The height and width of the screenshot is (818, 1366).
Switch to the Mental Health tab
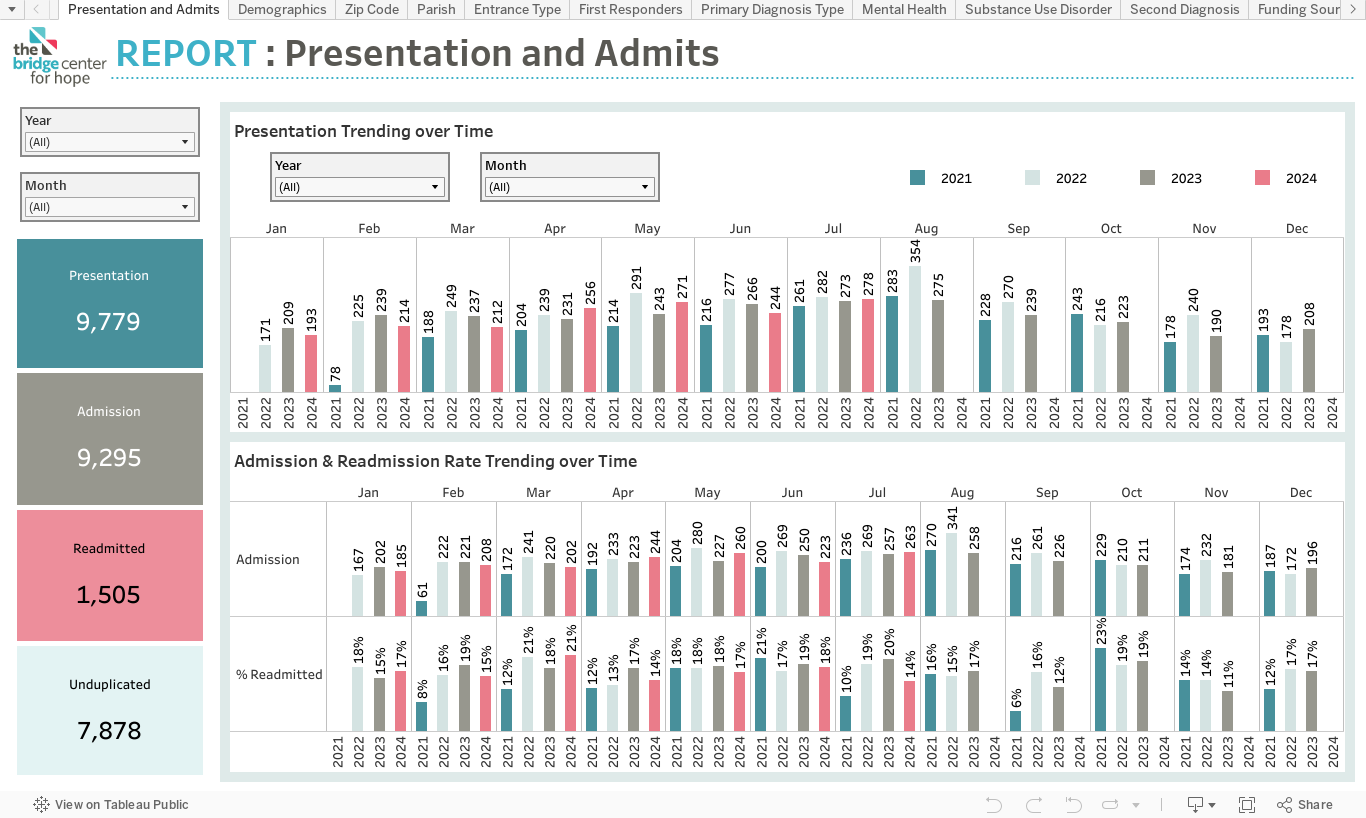coord(904,9)
